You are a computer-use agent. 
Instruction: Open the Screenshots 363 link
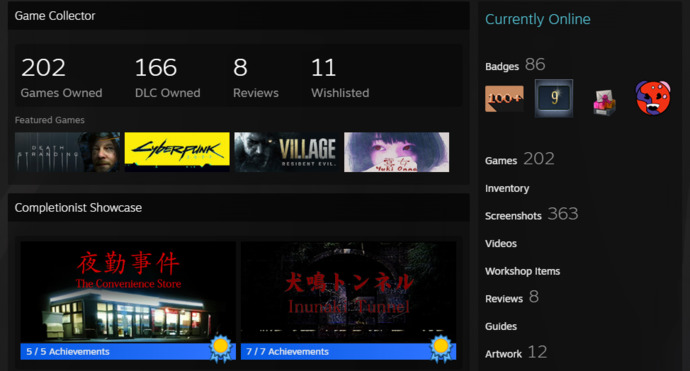tap(532, 214)
